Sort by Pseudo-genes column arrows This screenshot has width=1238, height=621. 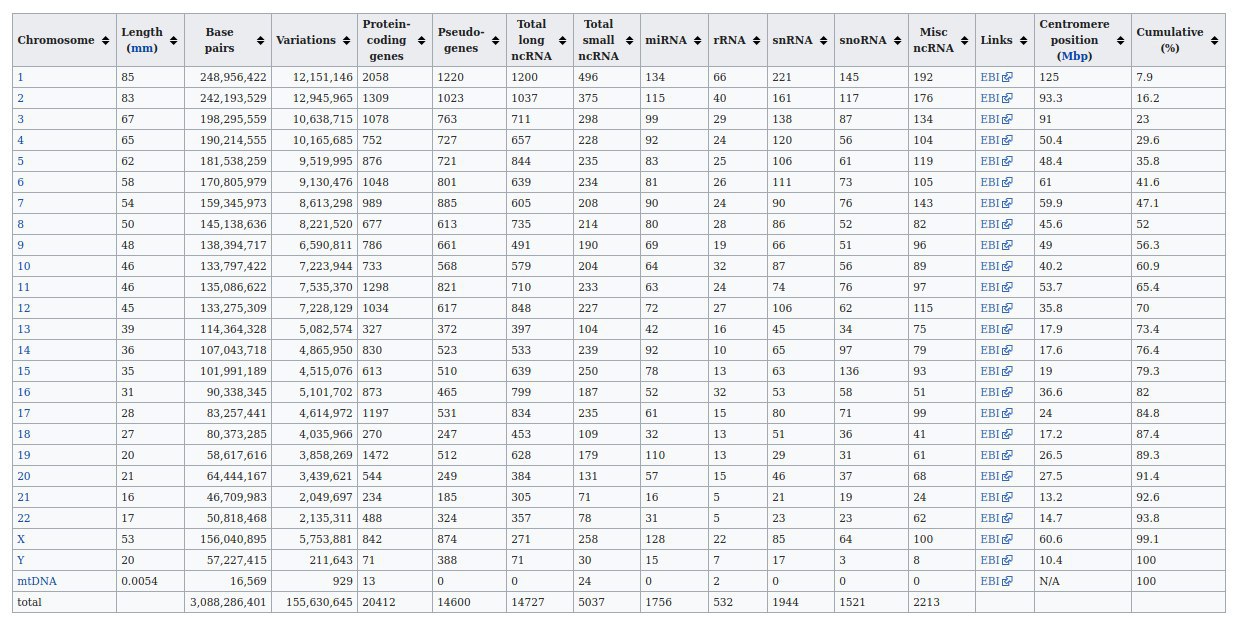496,41
